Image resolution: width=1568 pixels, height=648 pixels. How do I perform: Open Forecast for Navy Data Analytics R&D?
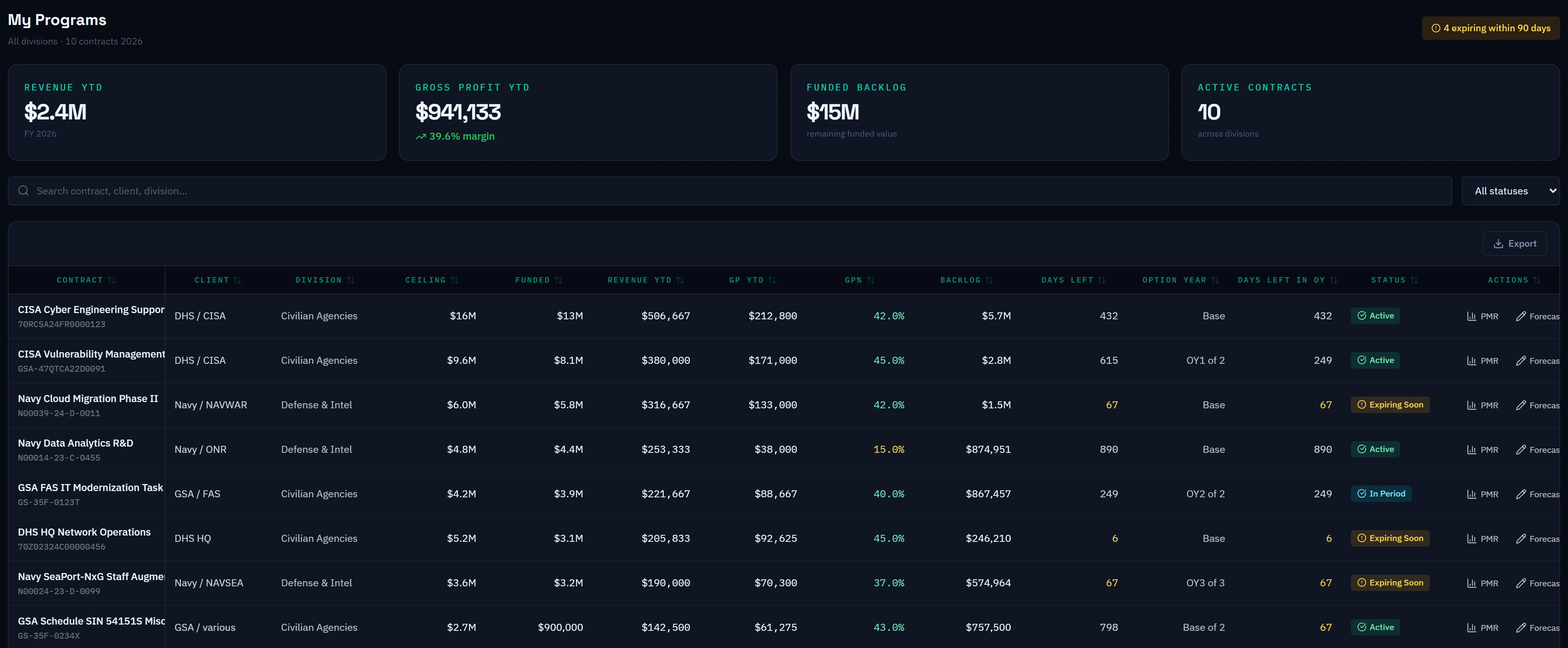(1538, 449)
